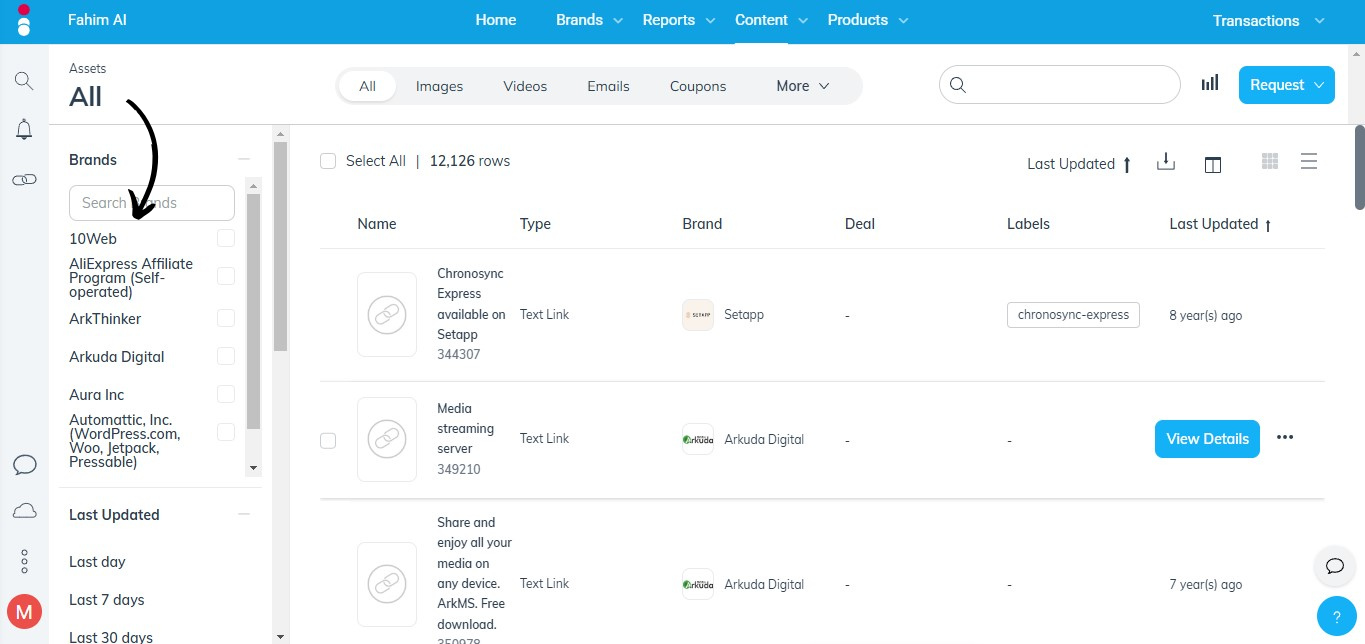Select the Videos tab
Screen dimensions: 1365x644
coord(525,86)
